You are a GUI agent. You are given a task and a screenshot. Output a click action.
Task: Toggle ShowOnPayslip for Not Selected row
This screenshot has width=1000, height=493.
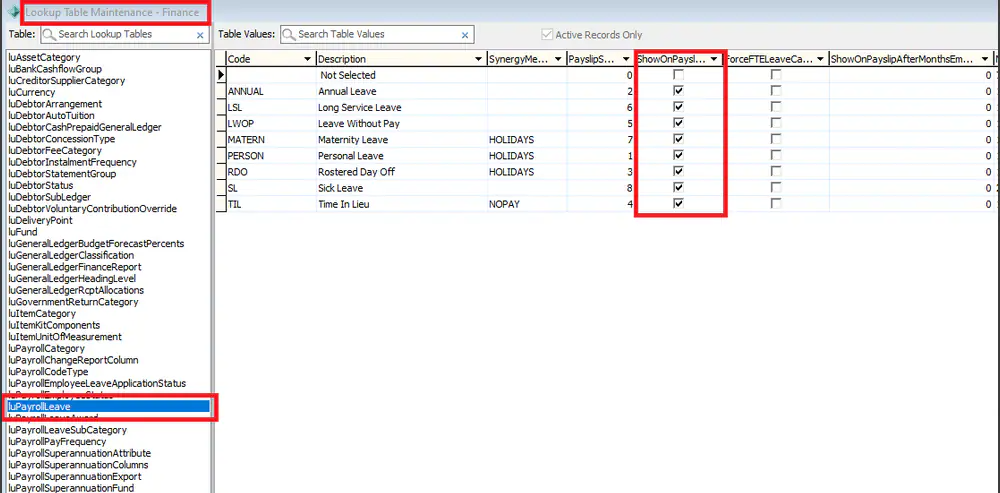(x=679, y=75)
